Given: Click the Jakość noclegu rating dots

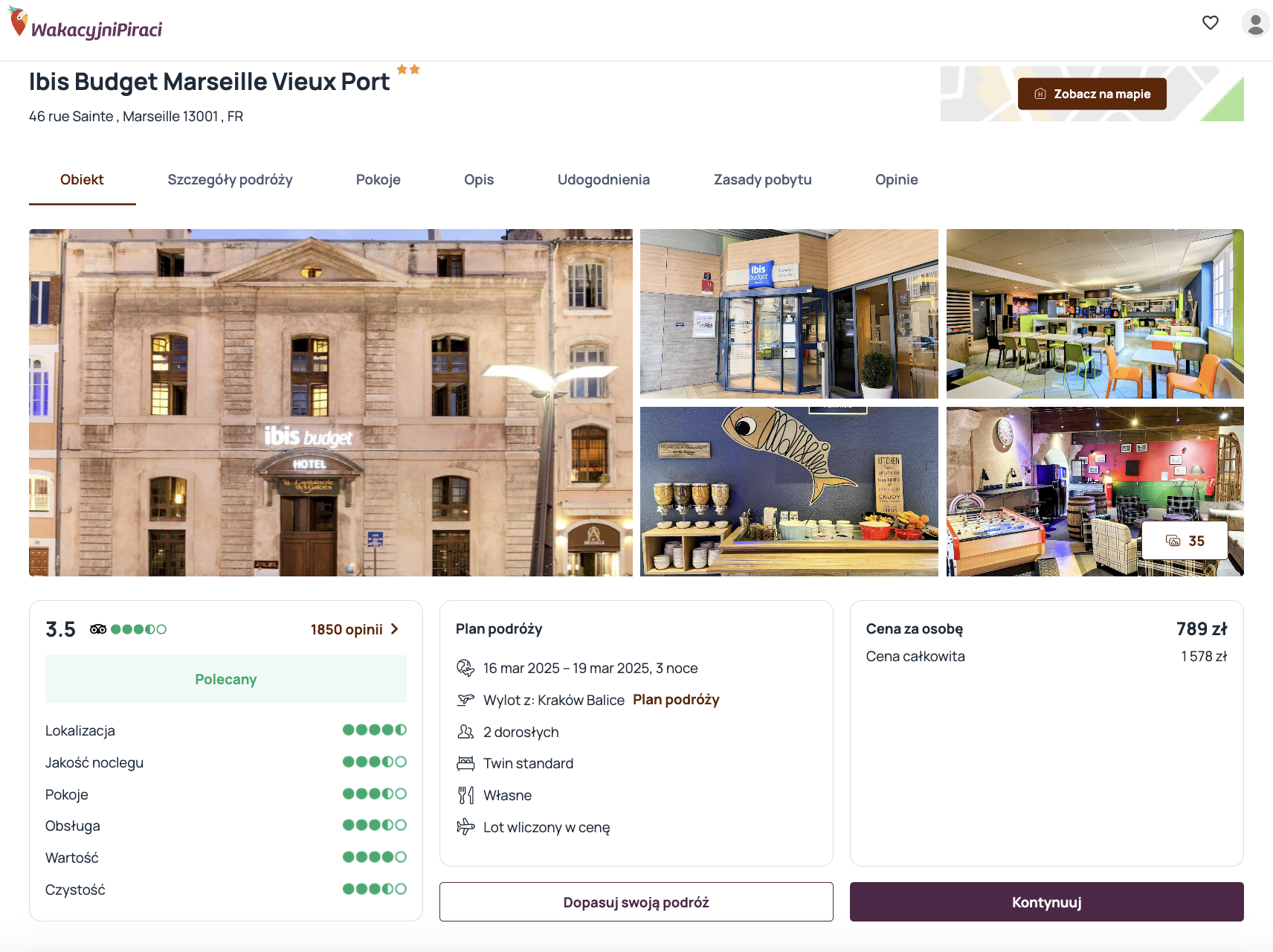Looking at the screenshot, I should click(x=375, y=762).
